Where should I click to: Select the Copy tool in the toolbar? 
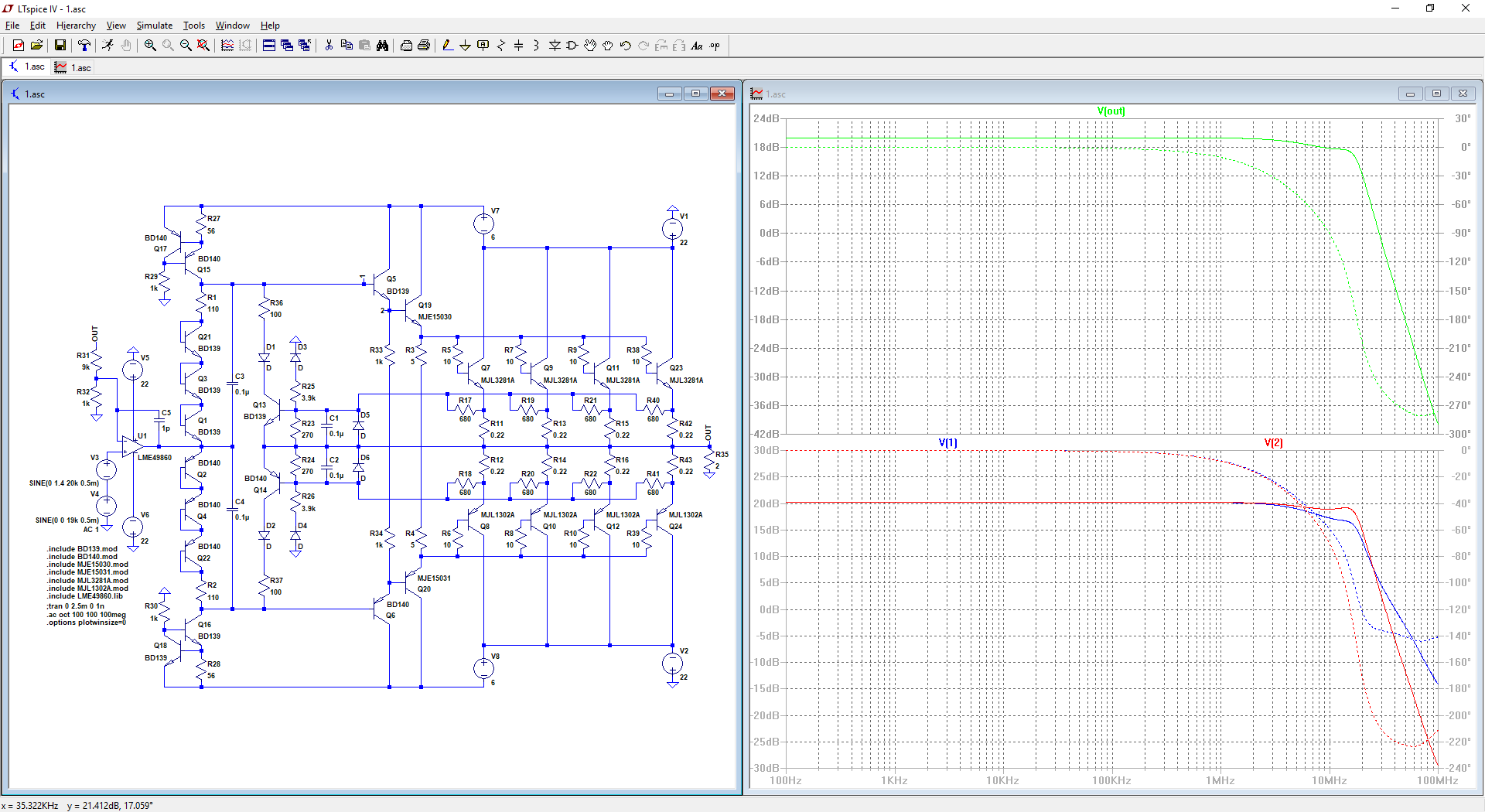click(346, 46)
